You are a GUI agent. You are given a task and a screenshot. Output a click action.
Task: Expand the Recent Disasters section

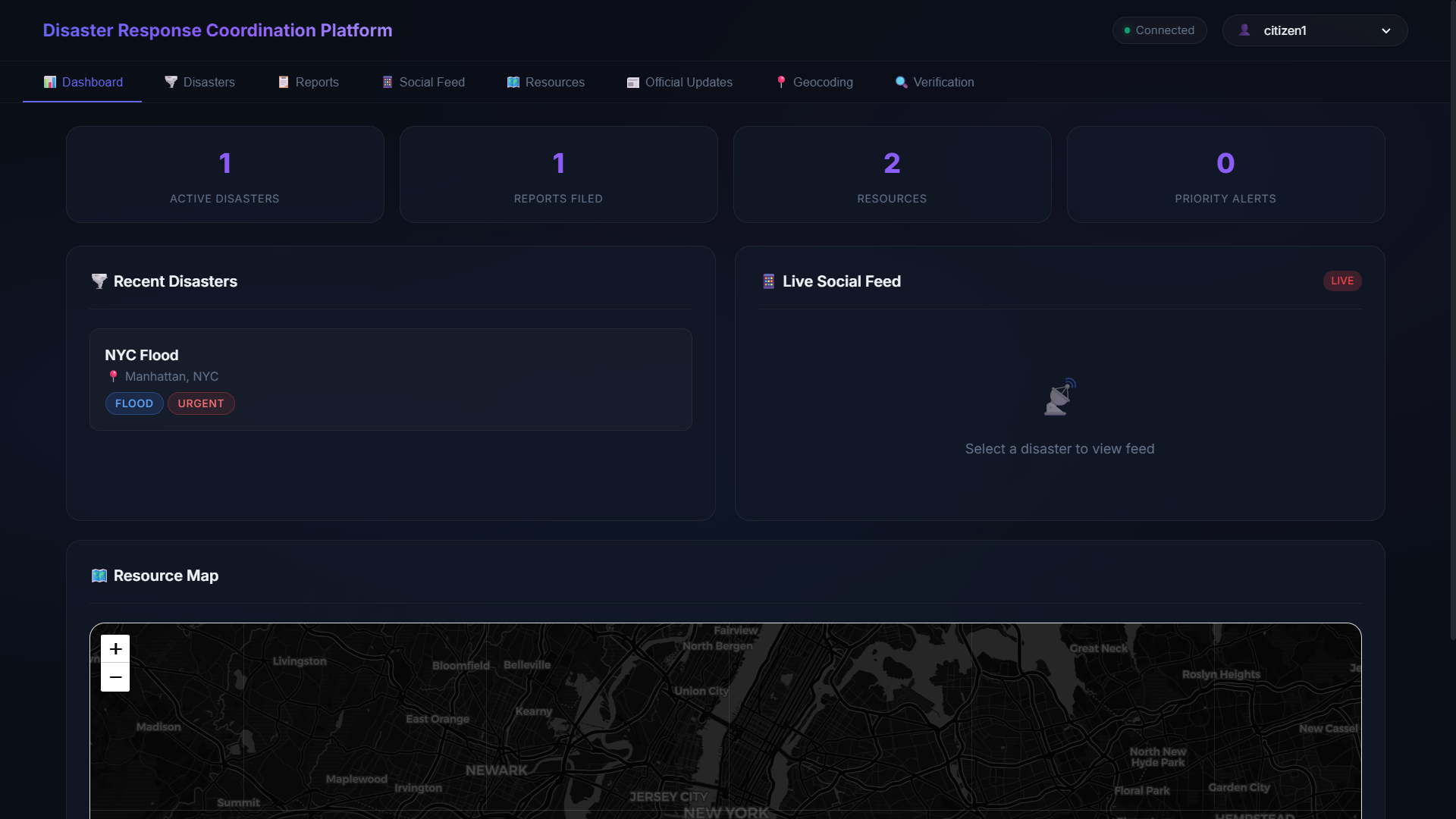[x=164, y=281]
